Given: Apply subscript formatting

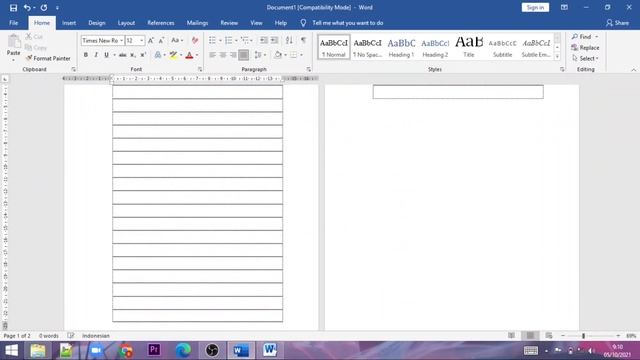Looking at the screenshot, I should pos(133,55).
